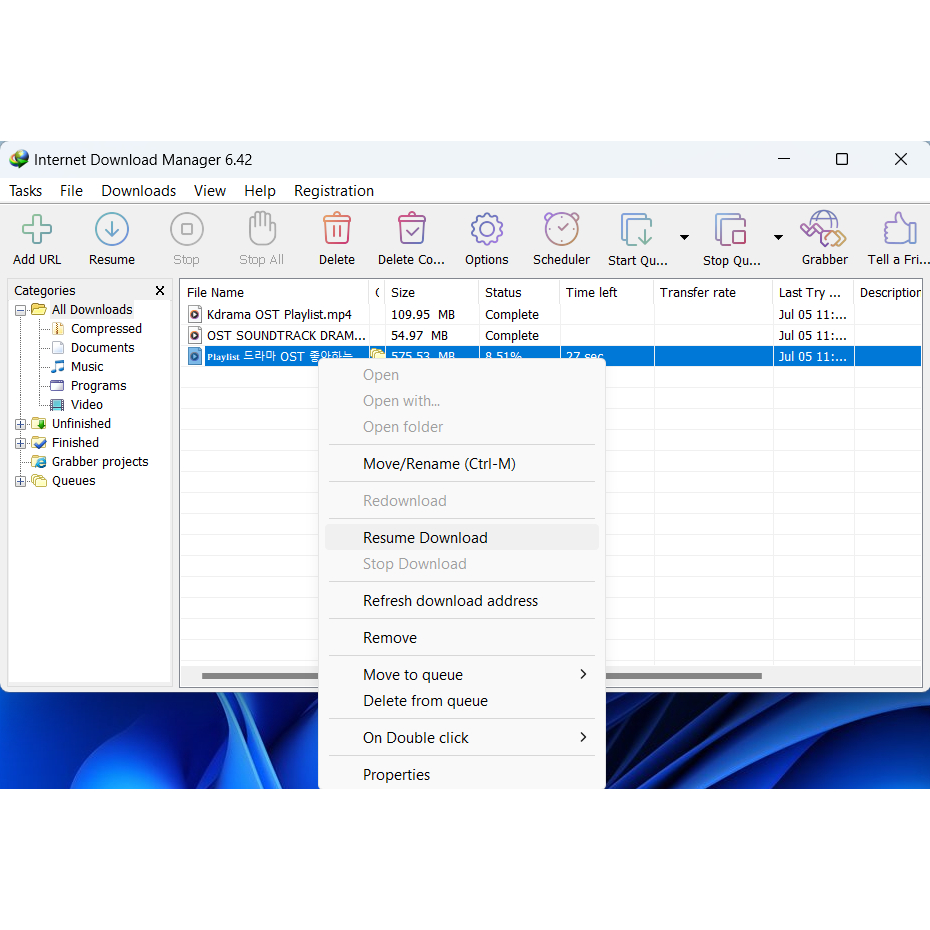
Task: Select the Unfinished category label
Action: 81,423
